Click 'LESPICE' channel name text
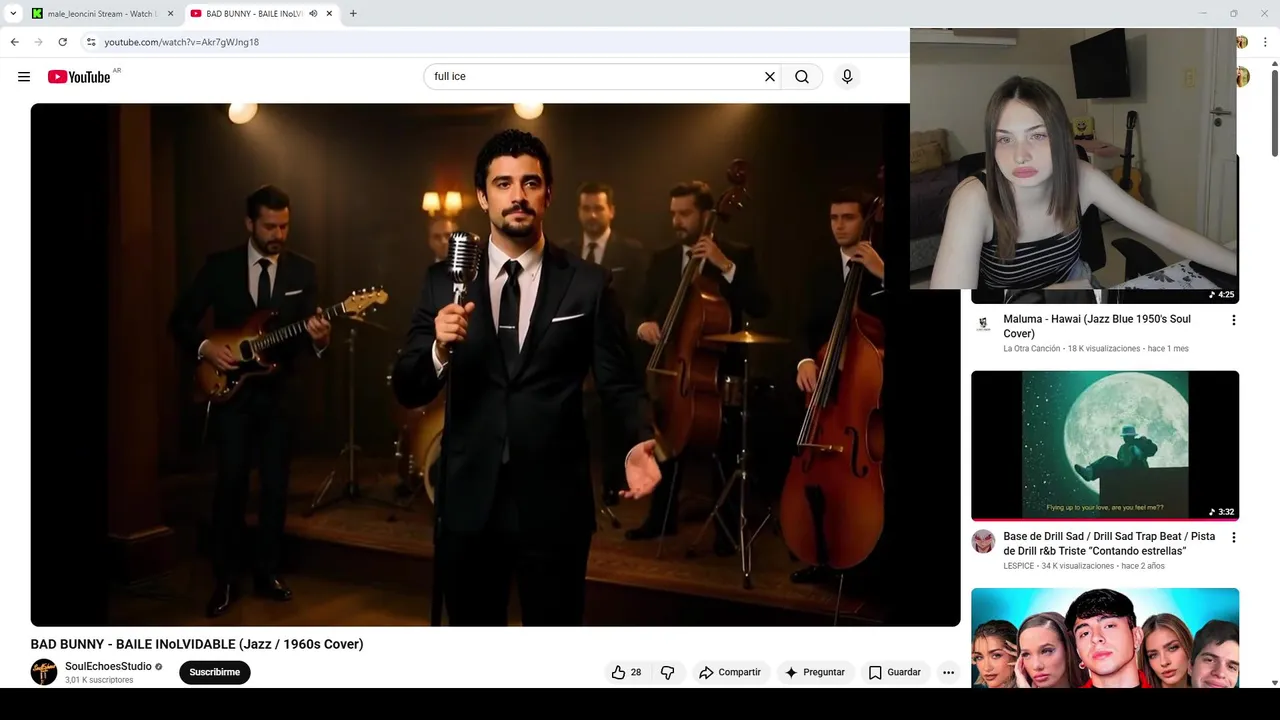 [1018, 566]
